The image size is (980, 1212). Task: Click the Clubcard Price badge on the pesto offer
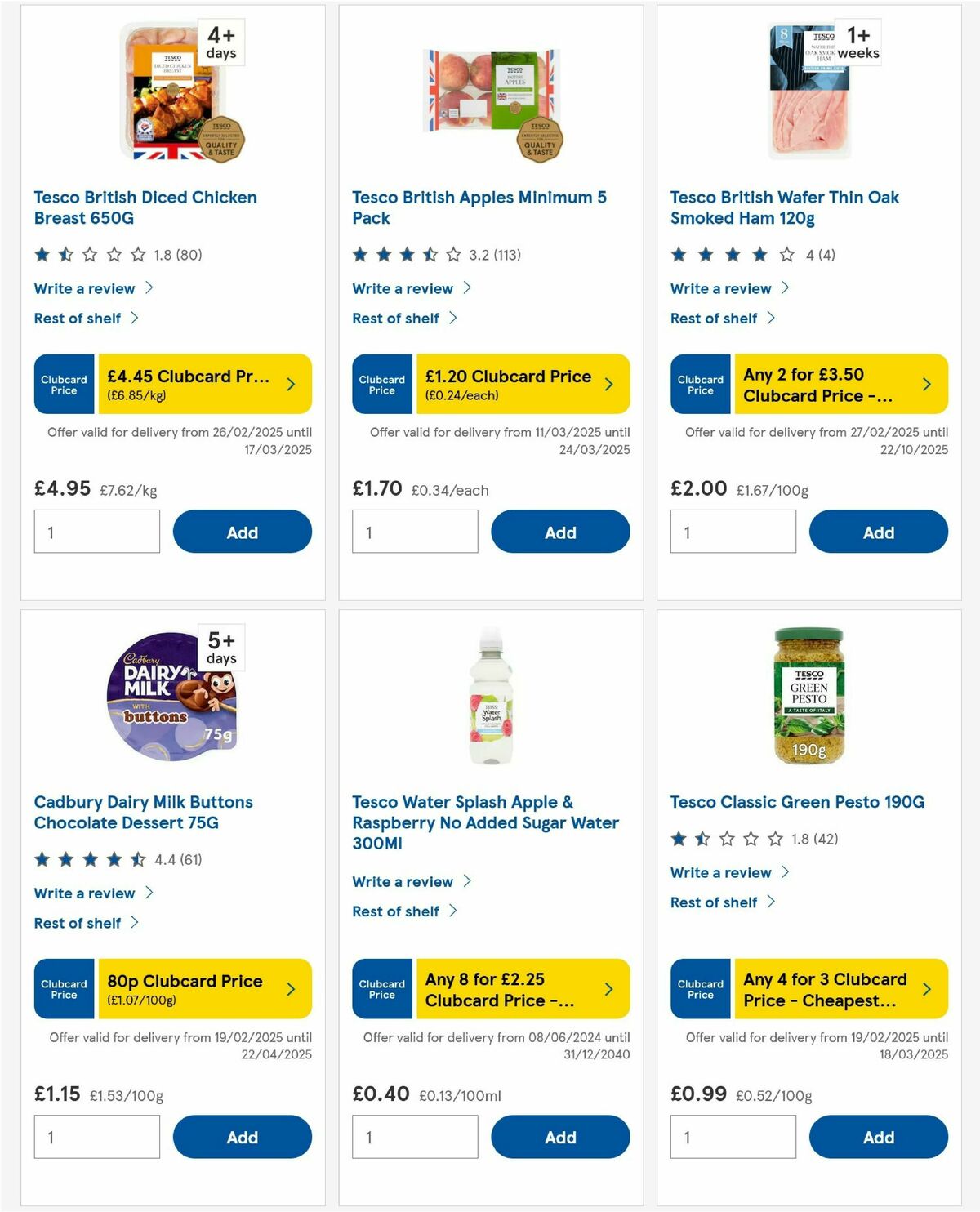tap(700, 988)
